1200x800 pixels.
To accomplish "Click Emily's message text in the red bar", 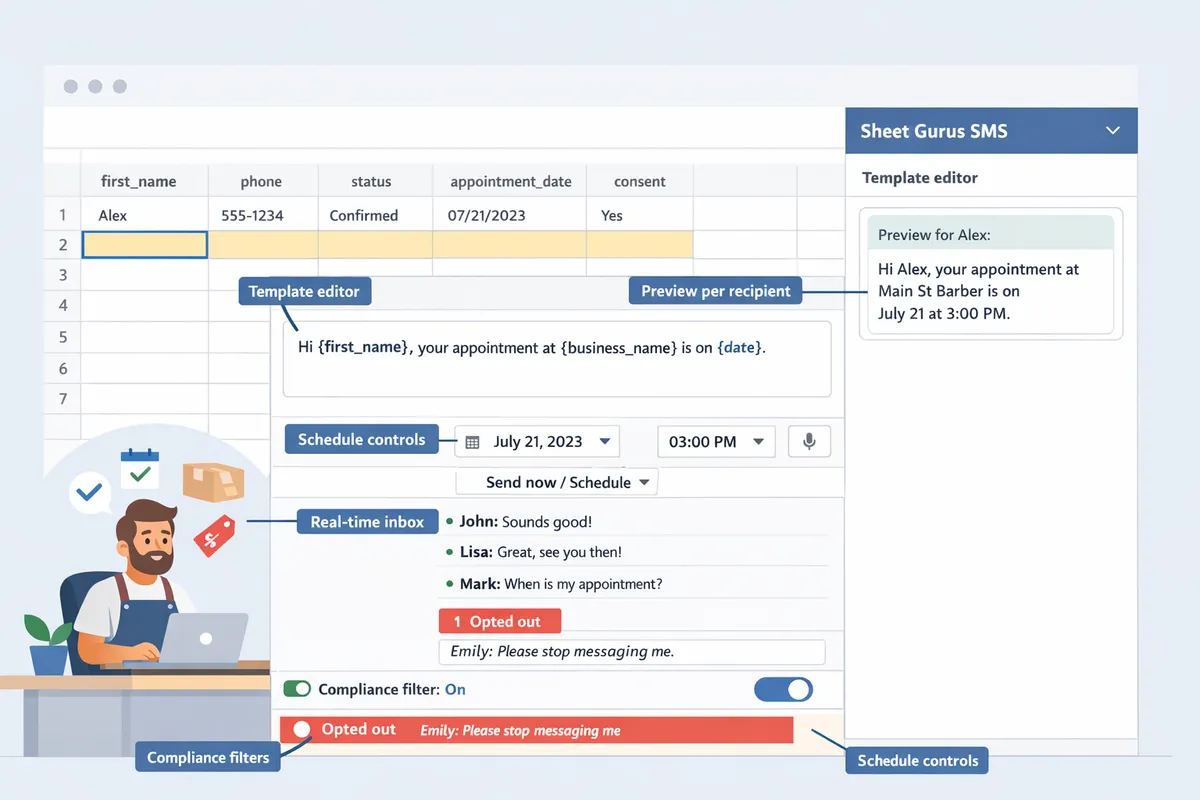I will (521, 731).
